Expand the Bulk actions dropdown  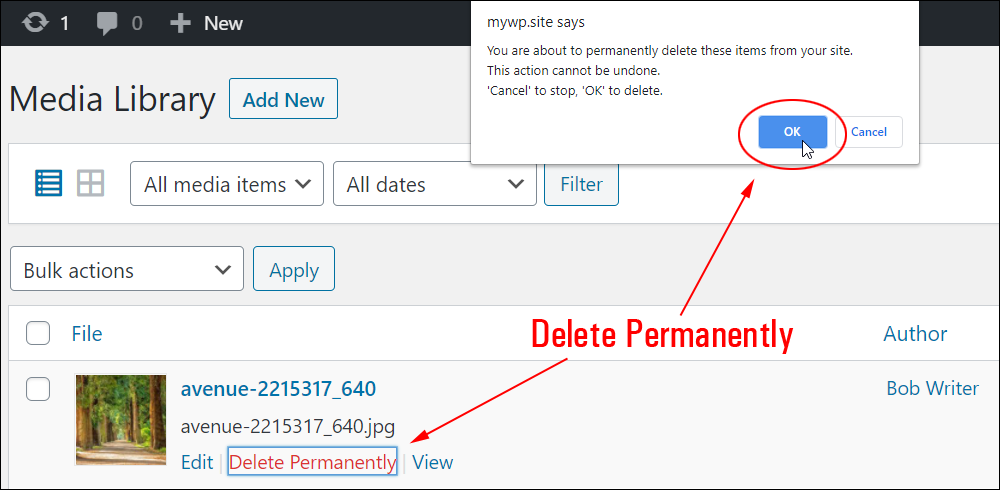point(127,269)
